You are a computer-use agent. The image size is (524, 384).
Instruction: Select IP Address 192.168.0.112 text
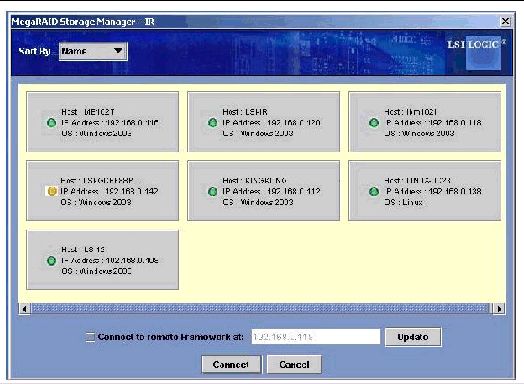click(271, 191)
